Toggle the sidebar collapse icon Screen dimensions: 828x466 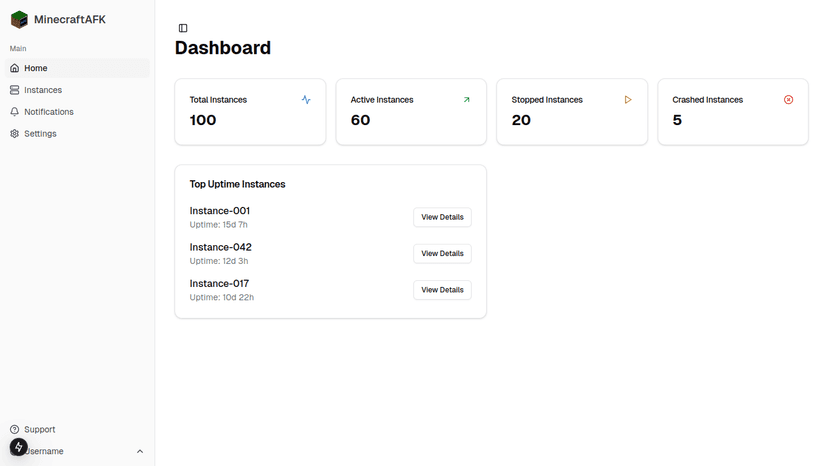[183, 28]
